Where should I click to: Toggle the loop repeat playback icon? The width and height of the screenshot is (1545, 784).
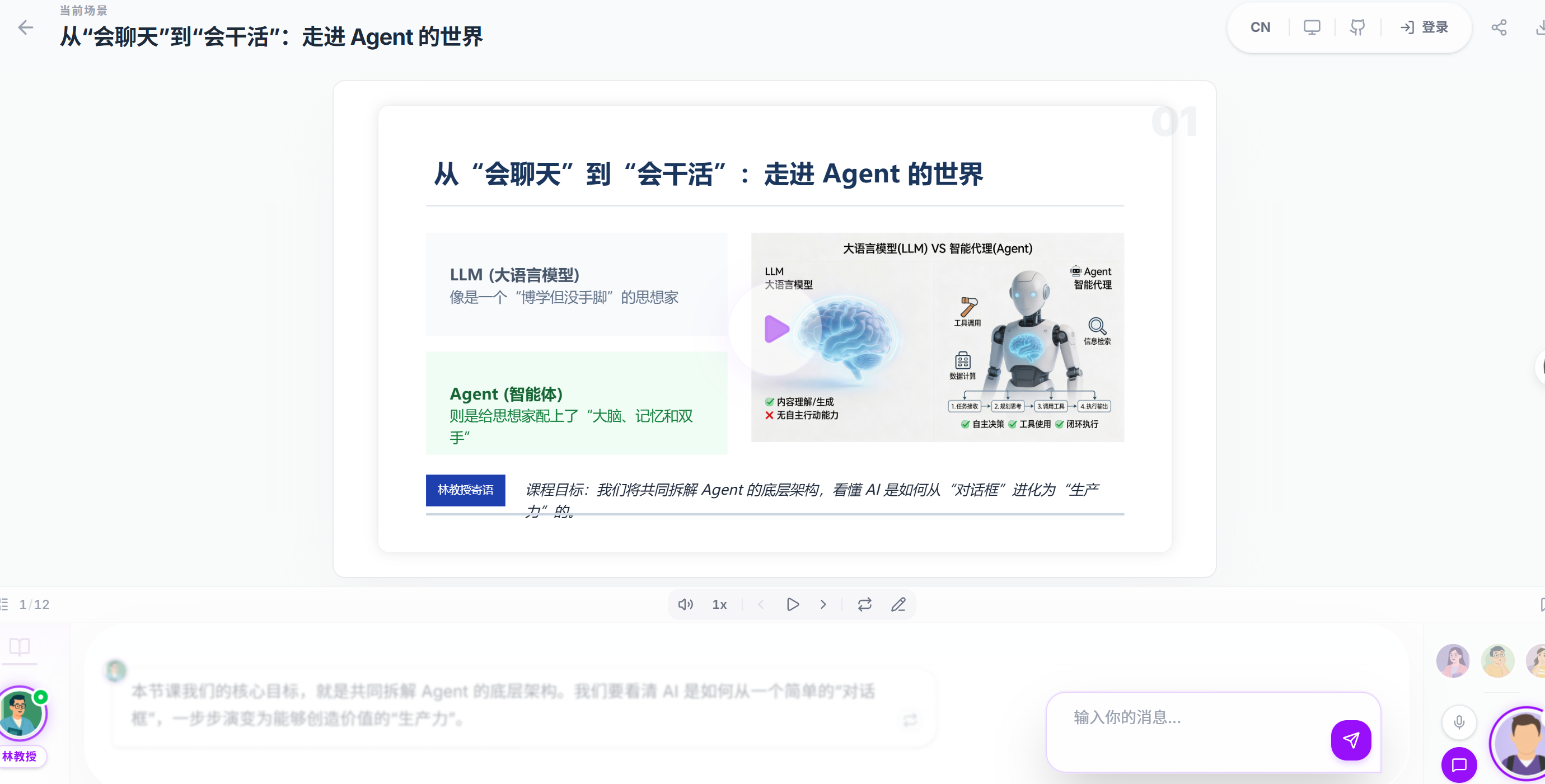pyautogui.click(x=864, y=604)
